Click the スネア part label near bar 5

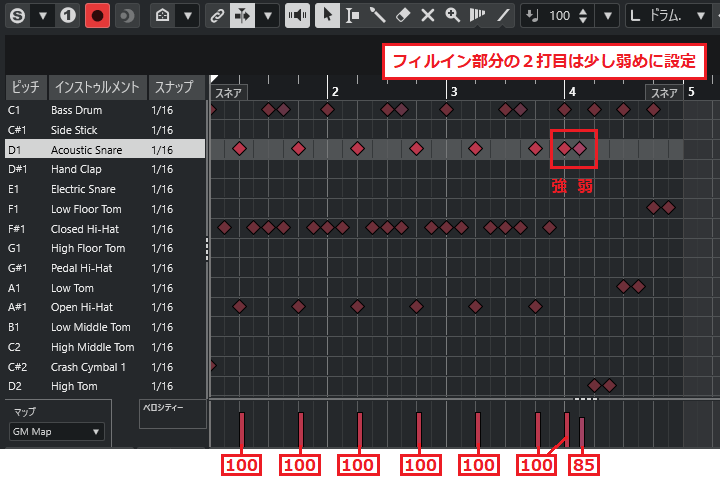click(664, 93)
